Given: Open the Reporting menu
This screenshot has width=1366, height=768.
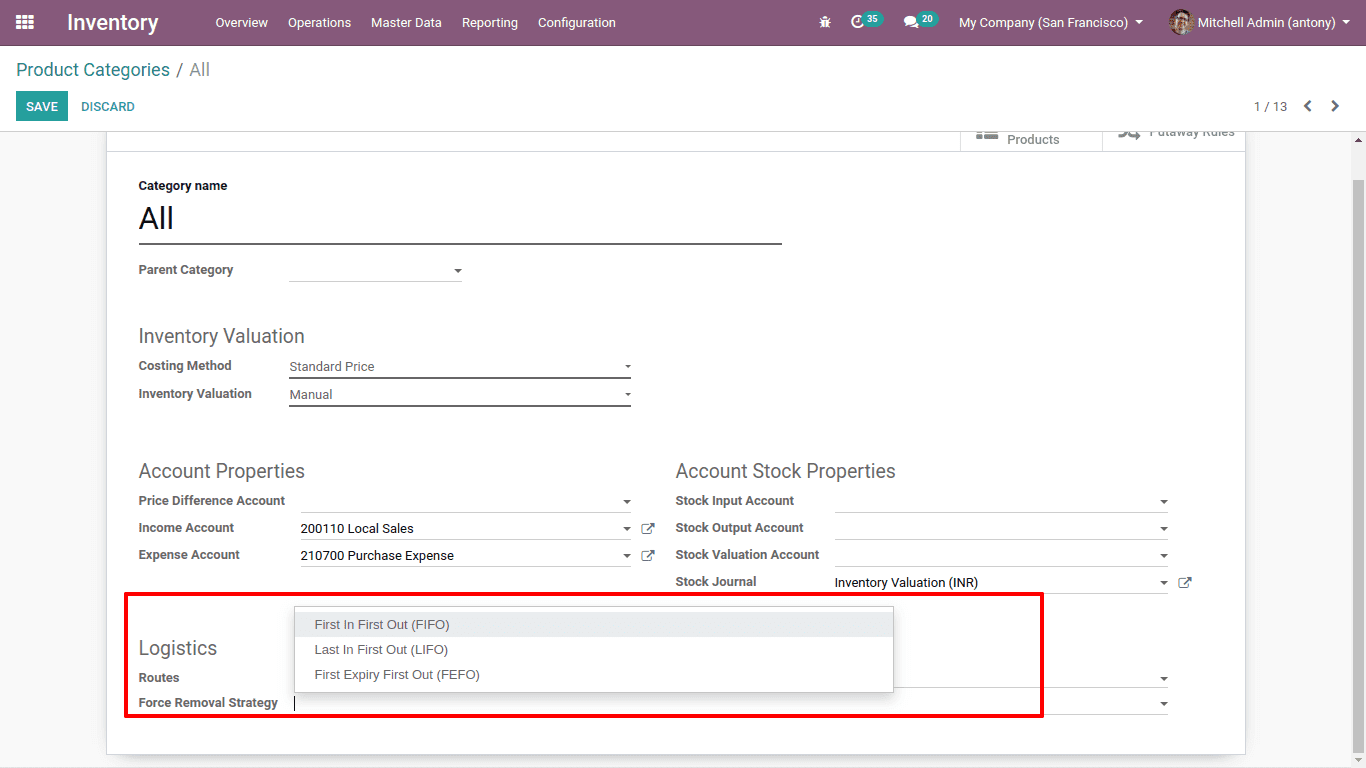Looking at the screenshot, I should (x=490, y=22).
